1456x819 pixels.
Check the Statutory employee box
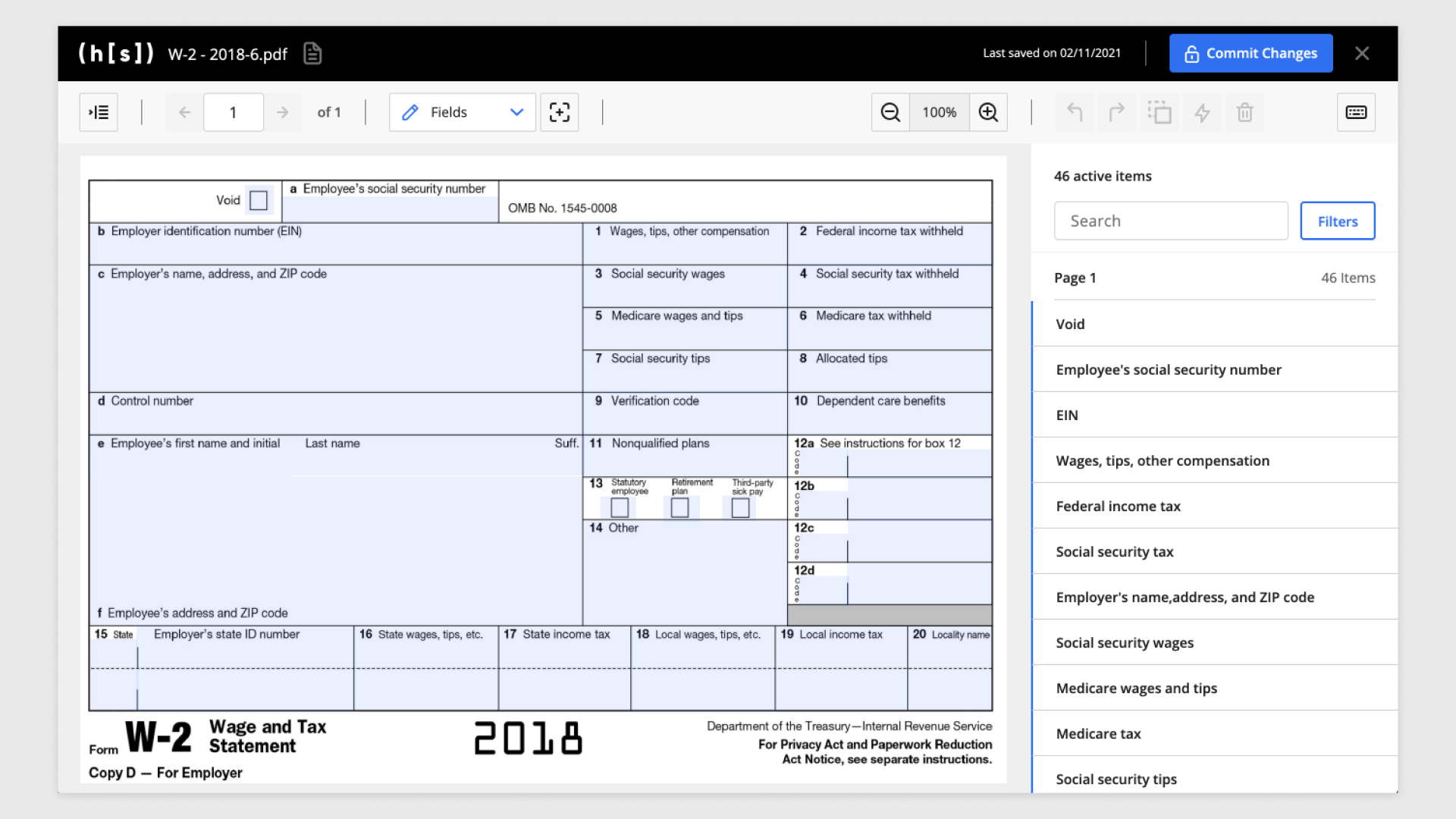620,507
